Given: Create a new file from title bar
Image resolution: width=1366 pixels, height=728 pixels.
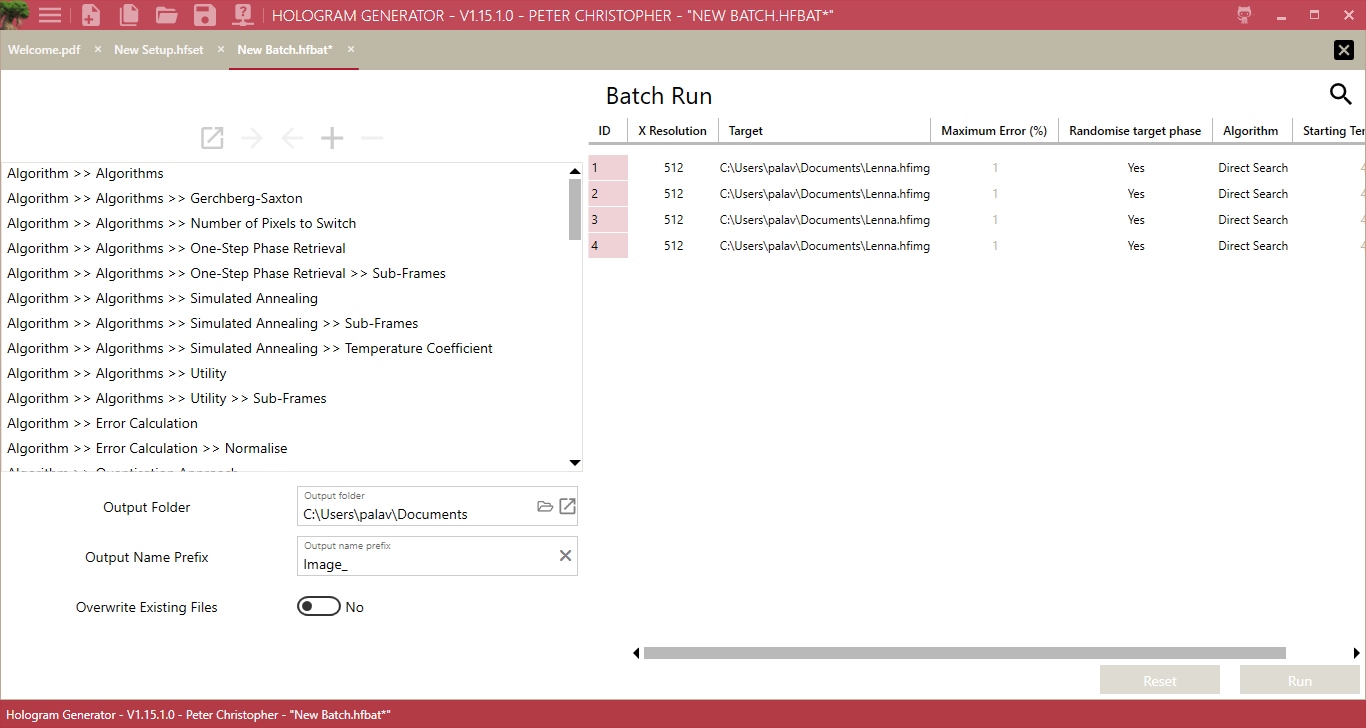Looking at the screenshot, I should click(91, 15).
